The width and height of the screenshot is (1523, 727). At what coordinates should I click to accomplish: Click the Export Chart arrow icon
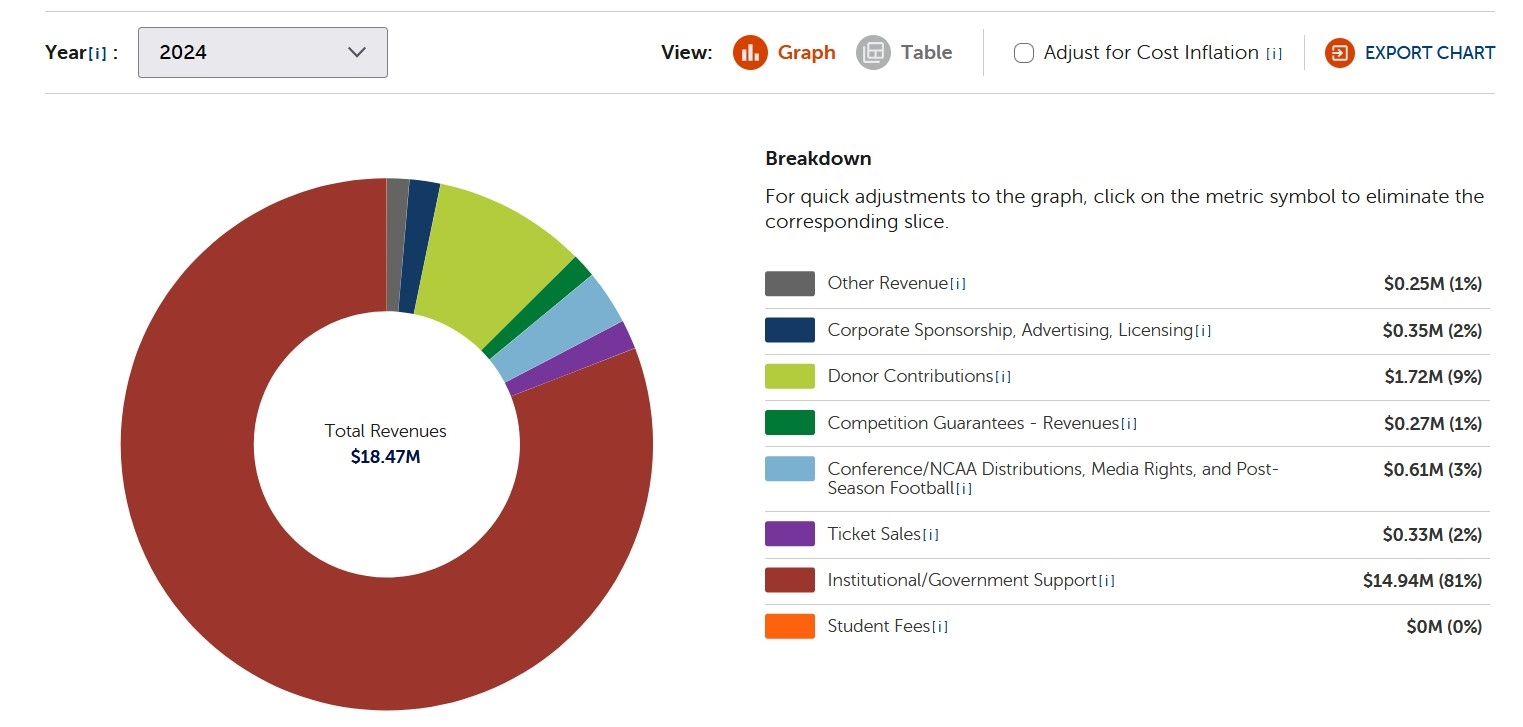point(1338,52)
